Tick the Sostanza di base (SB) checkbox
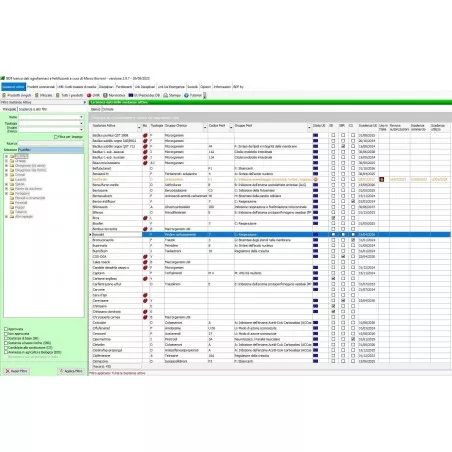Screen dimensions: 452x452 6,338
